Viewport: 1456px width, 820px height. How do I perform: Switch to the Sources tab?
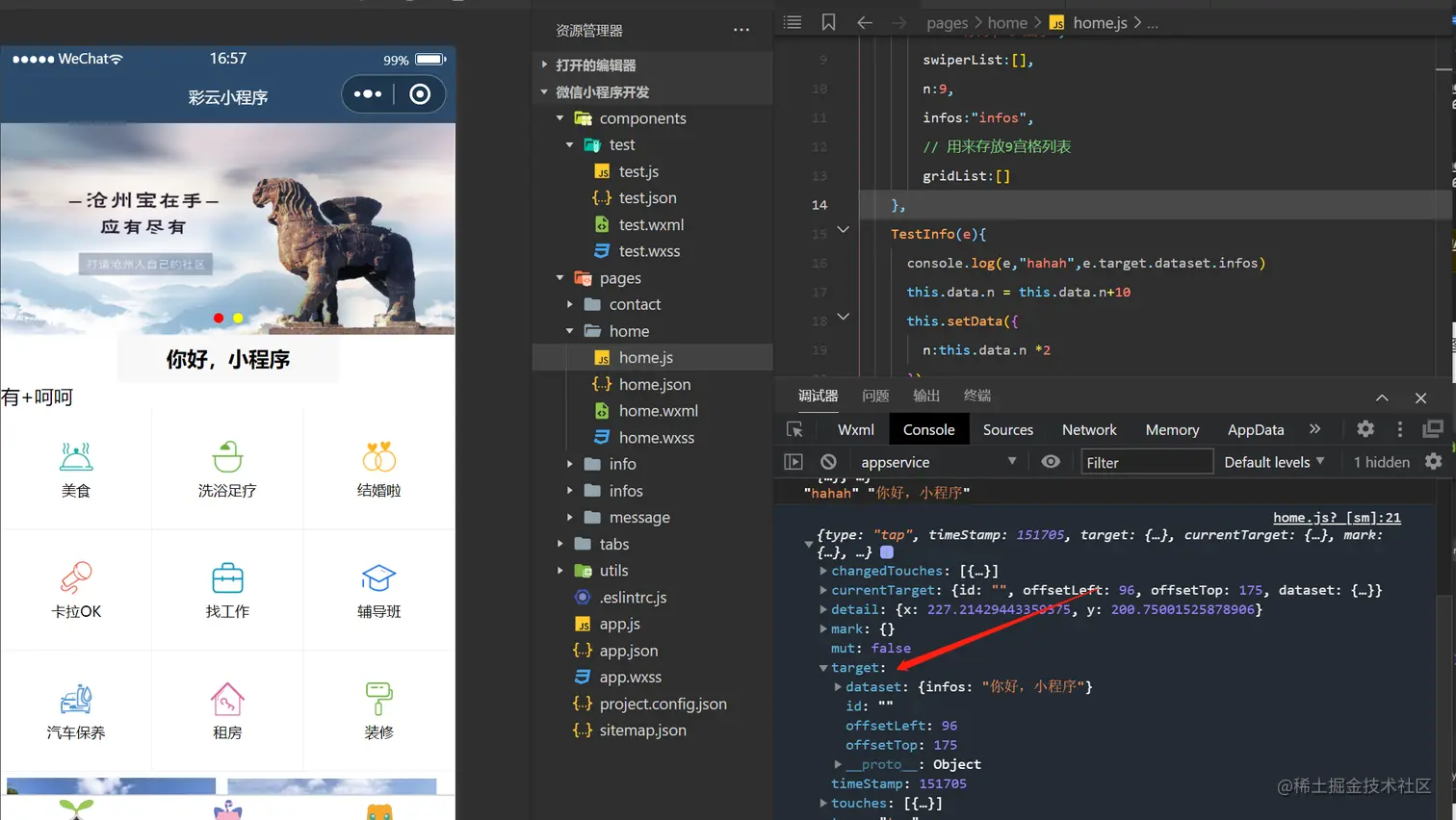pyautogui.click(x=1008, y=430)
